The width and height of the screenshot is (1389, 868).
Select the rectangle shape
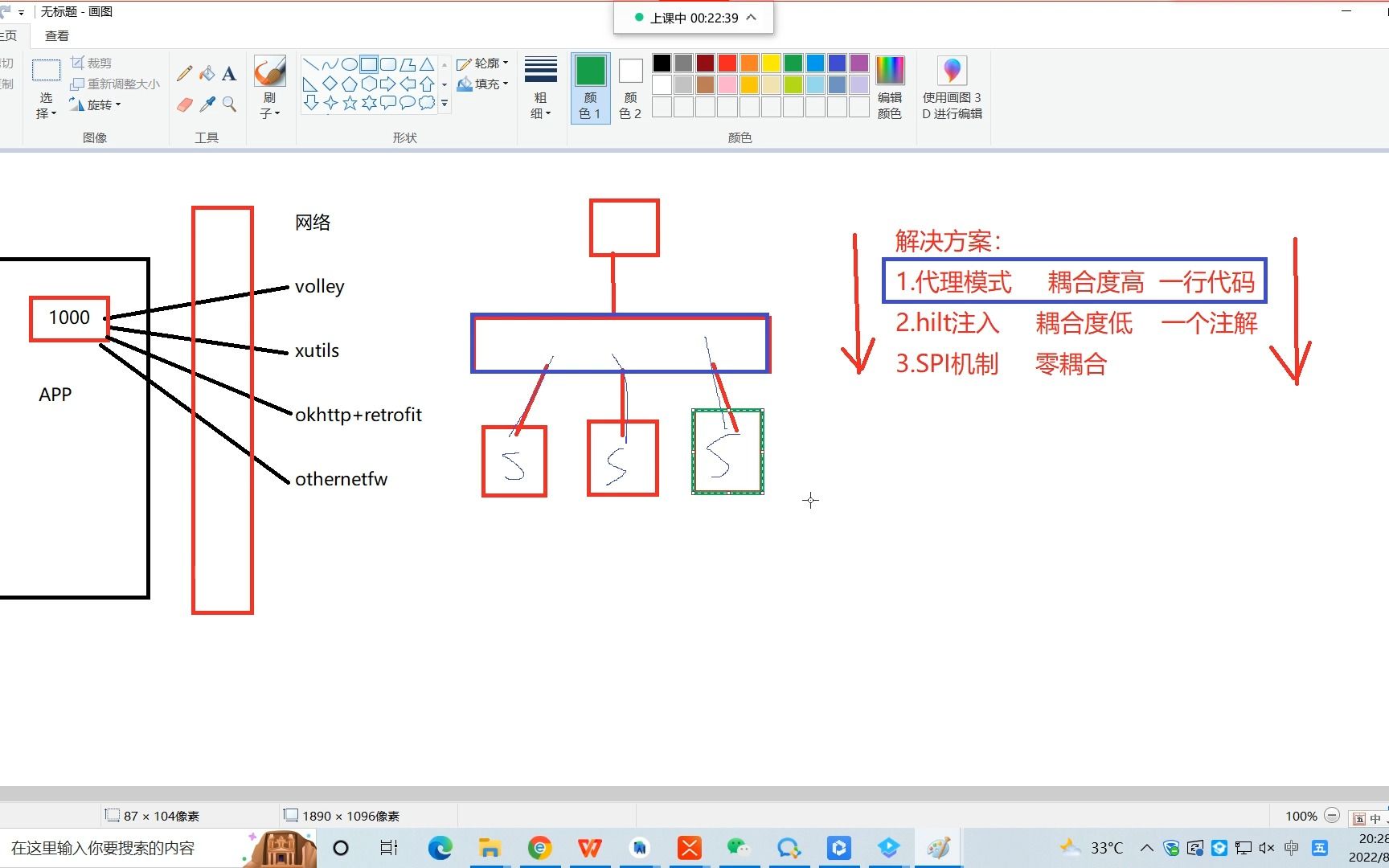tap(368, 63)
